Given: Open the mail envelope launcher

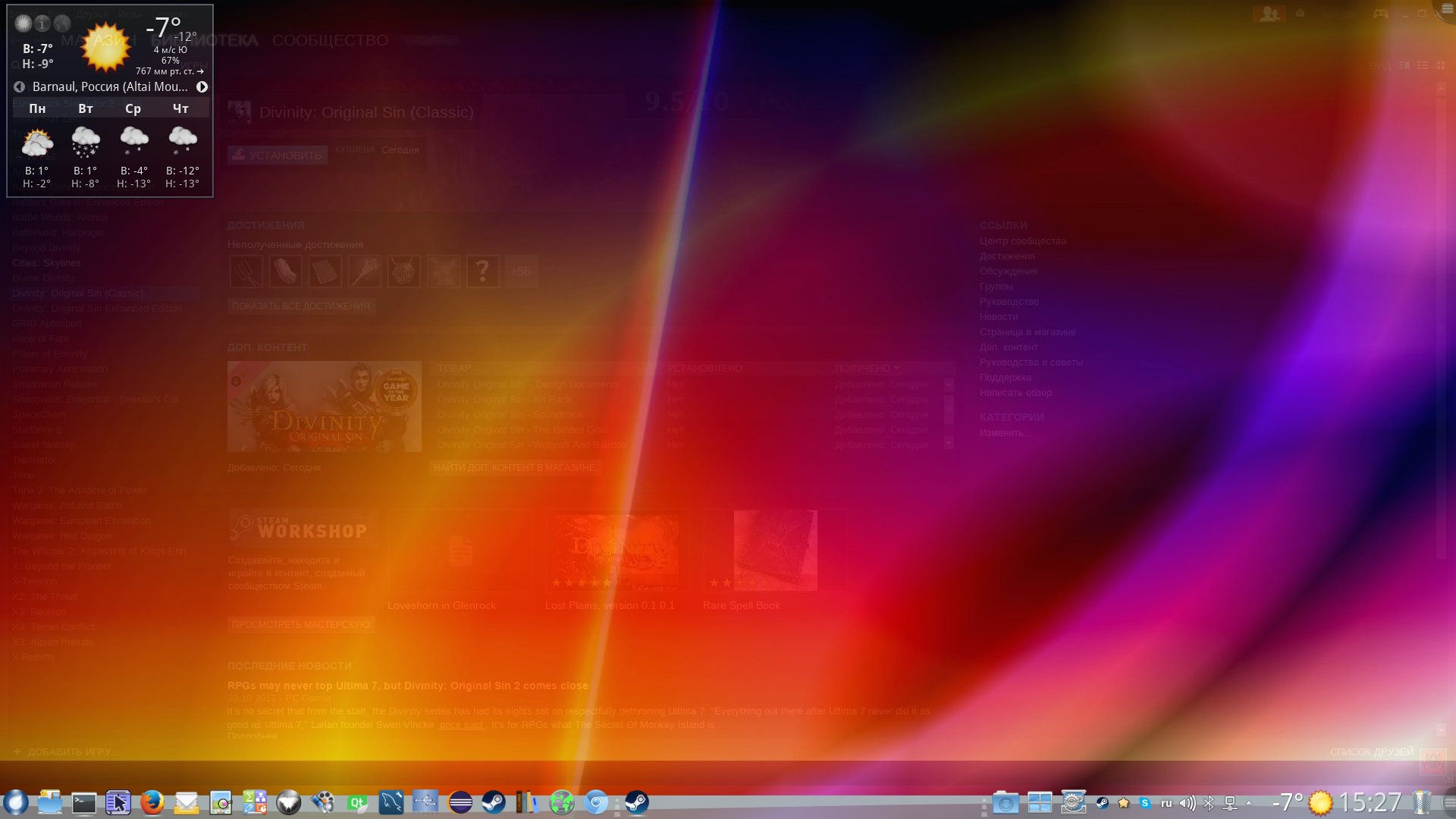Looking at the screenshot, I should [x=187, y=802].
